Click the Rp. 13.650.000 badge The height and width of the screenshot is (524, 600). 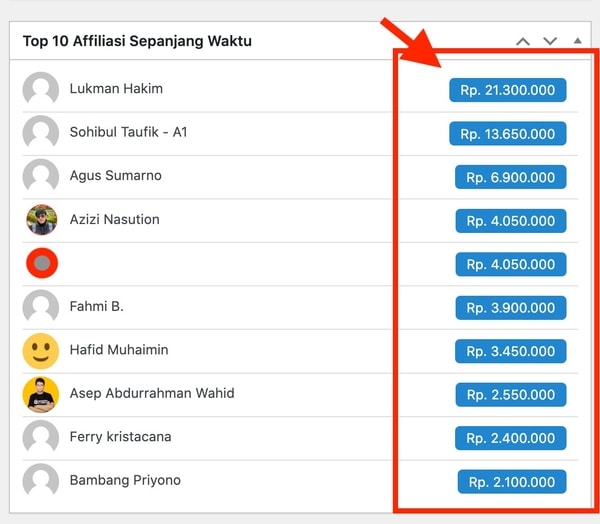point(508,134)
